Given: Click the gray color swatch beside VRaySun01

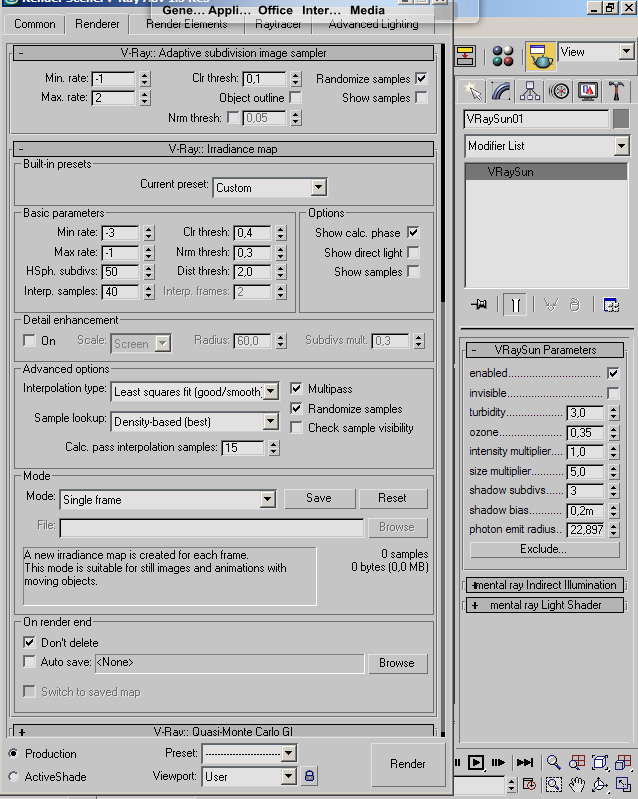Looking at the screenshot, I should point(621,119).
